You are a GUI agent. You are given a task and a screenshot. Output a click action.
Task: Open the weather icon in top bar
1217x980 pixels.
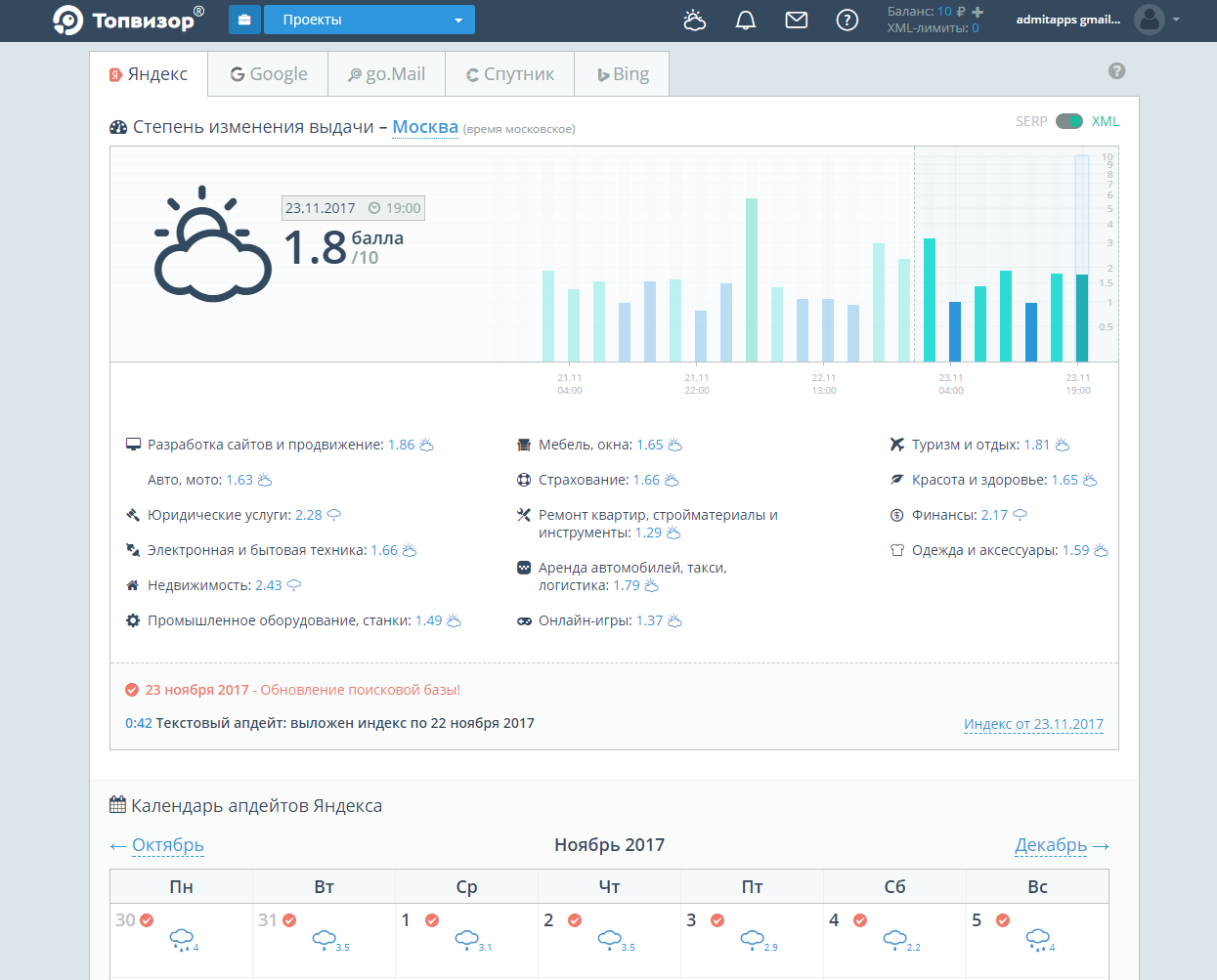coord(694,21)
